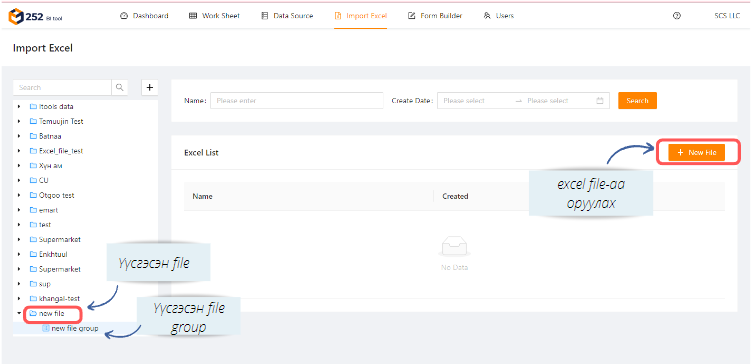Screen dimensions: 753x364
Task: Click the New File button
Action: pyautogui.click(x=696, y=152)
